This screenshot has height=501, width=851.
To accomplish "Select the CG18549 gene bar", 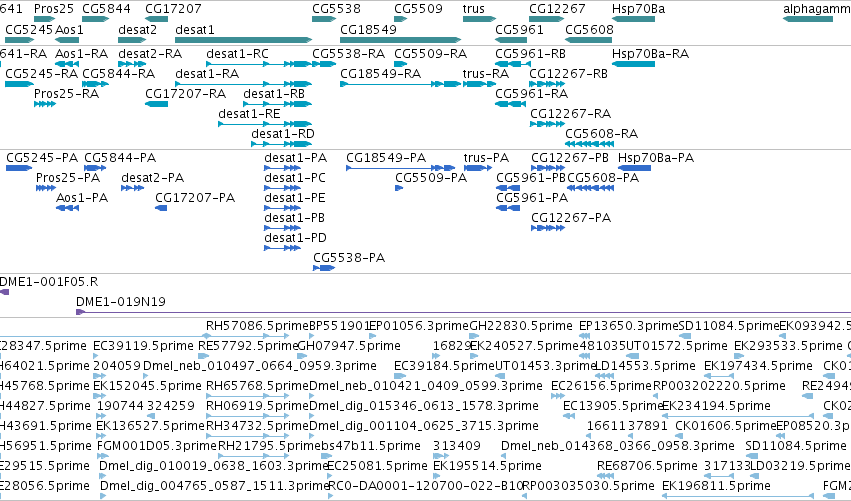I will point(401,40).
